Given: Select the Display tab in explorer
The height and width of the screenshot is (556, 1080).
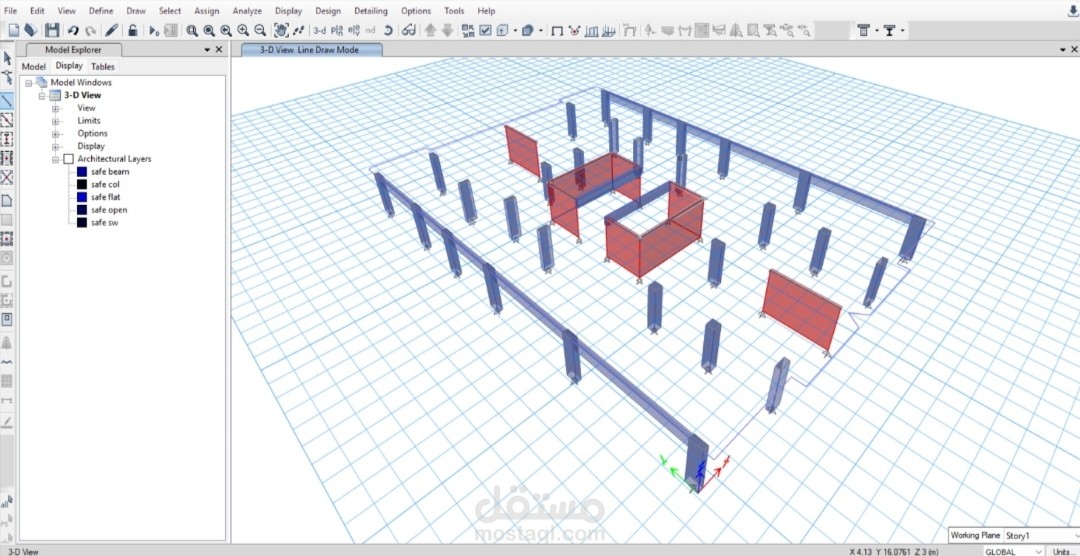Looking at the screenshot, I should 69,66.
